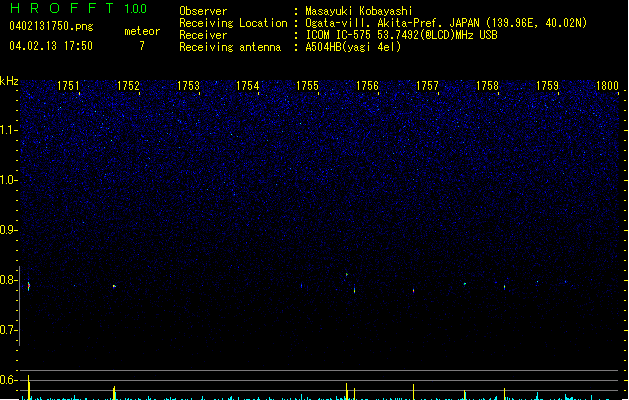
Task: Select the 1757 time marker
Action: click(x=428, y=87)
